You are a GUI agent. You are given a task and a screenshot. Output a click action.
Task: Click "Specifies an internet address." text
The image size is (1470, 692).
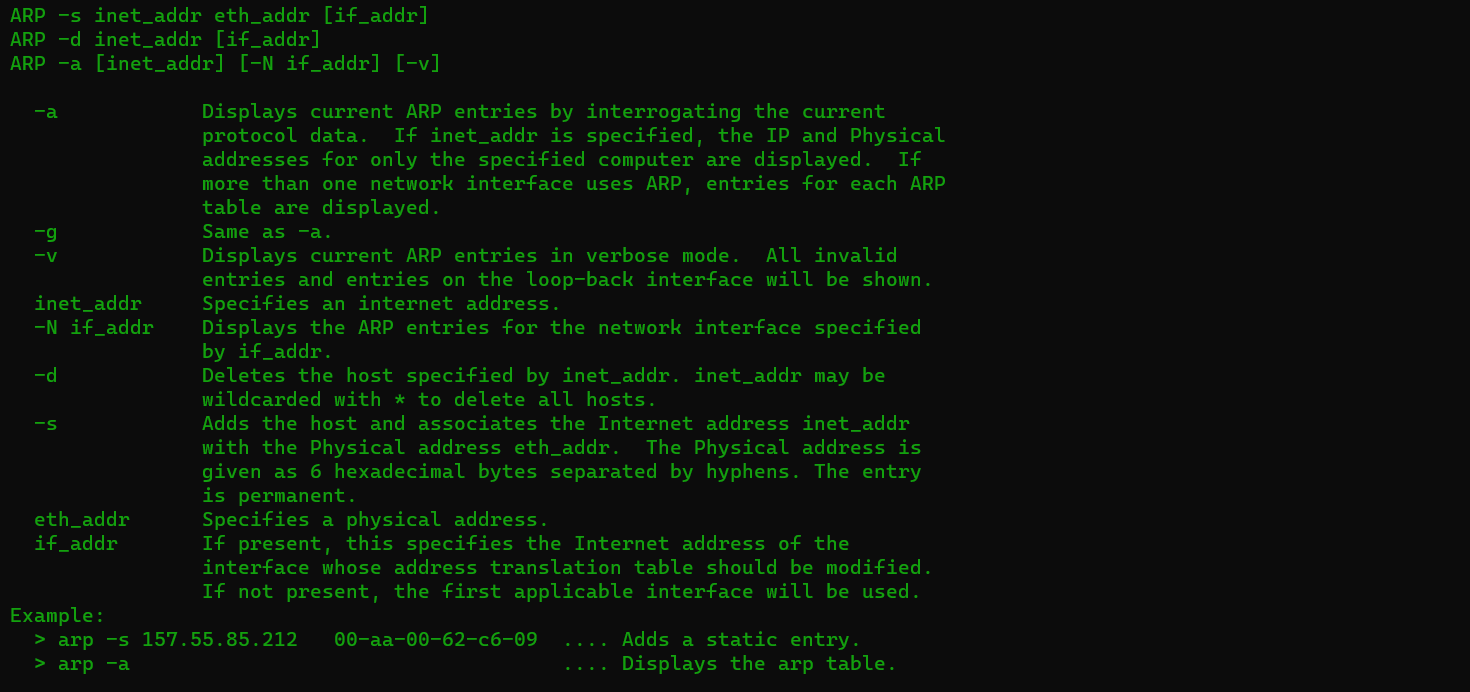click(381, 303)
